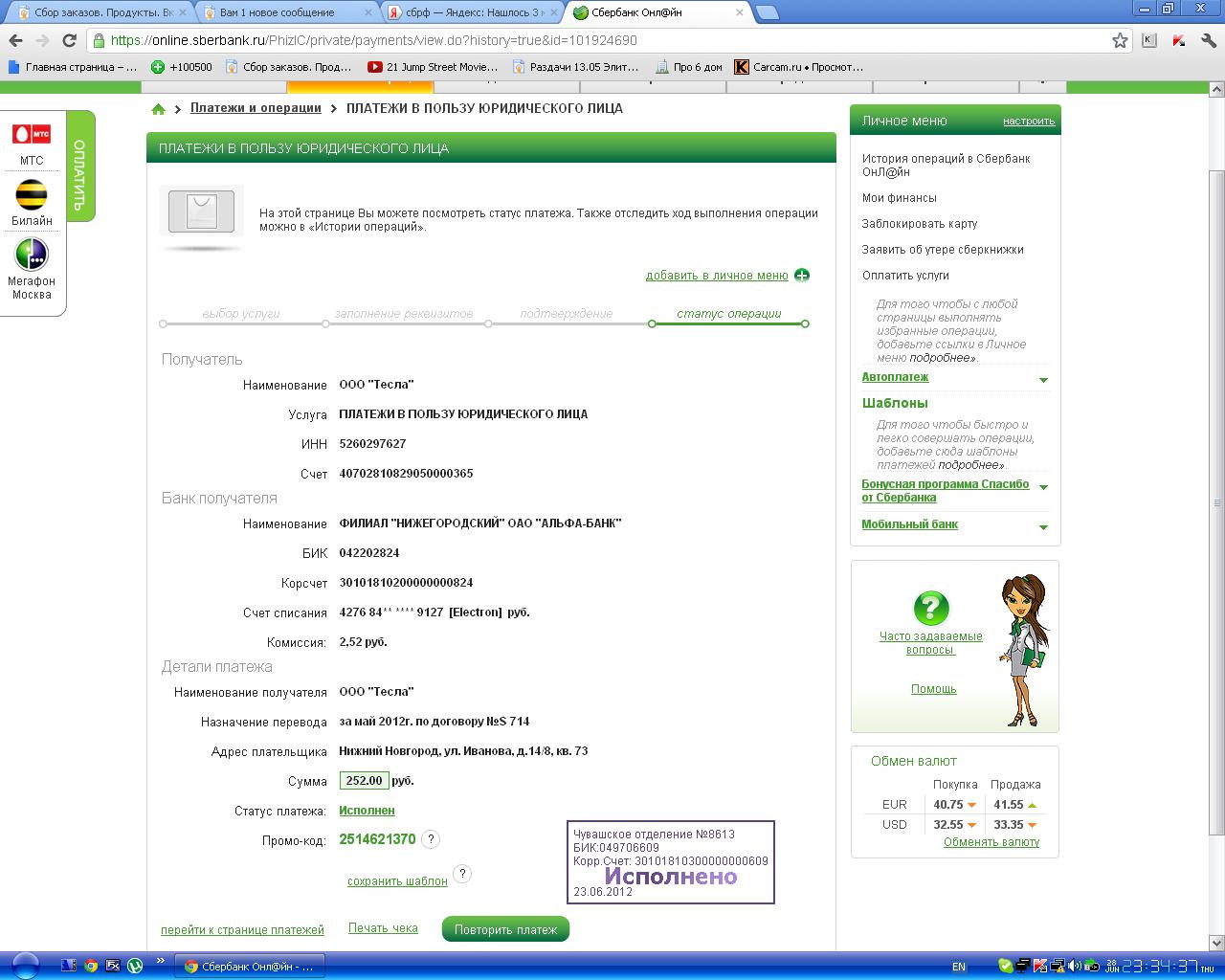This screenshot has width=1225, height=980.
Task: Expand the Бонусная программа Спасибо section arrow
Action: point(1043,487)
